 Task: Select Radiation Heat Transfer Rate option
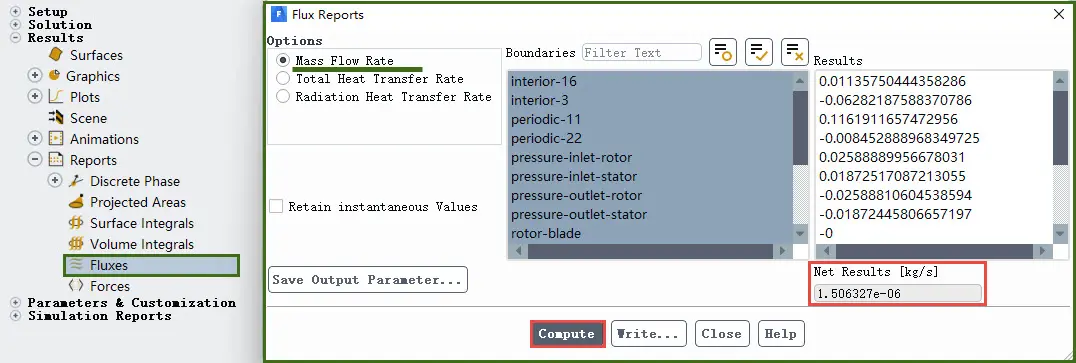[283, 97]
